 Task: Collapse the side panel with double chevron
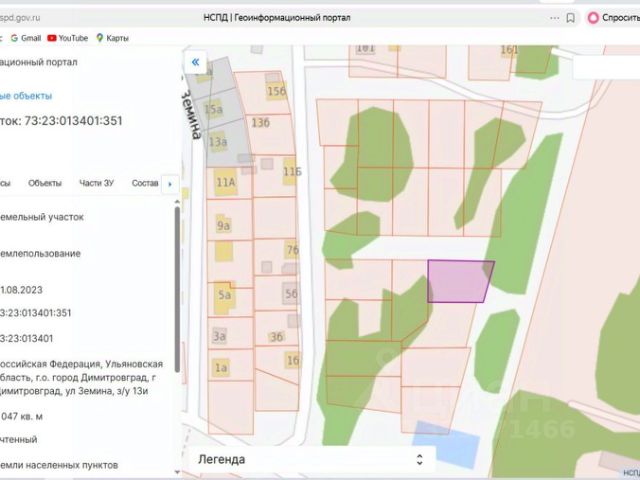[x=195, y=62]
